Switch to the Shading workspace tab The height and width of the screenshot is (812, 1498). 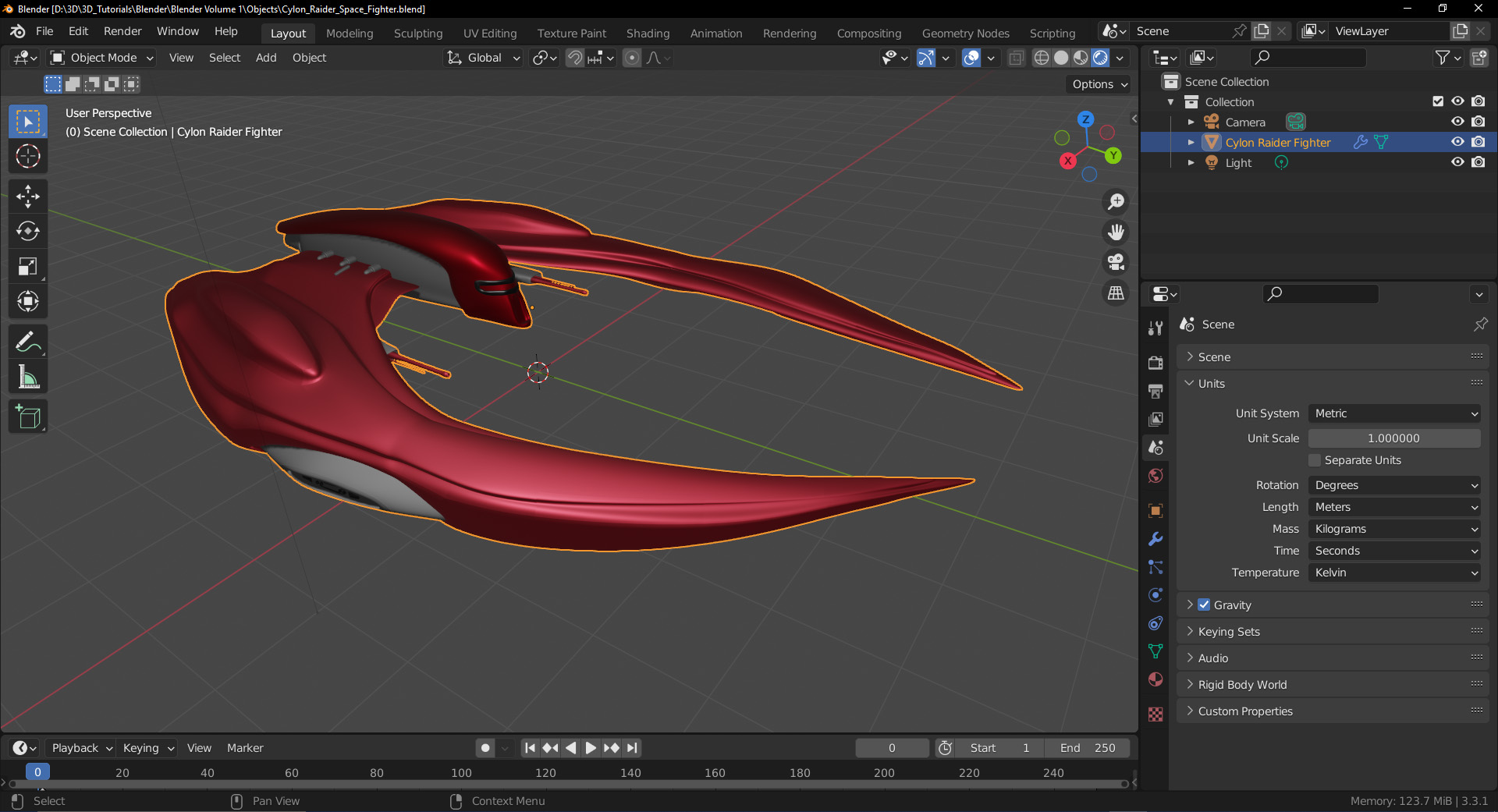point(648,34)
